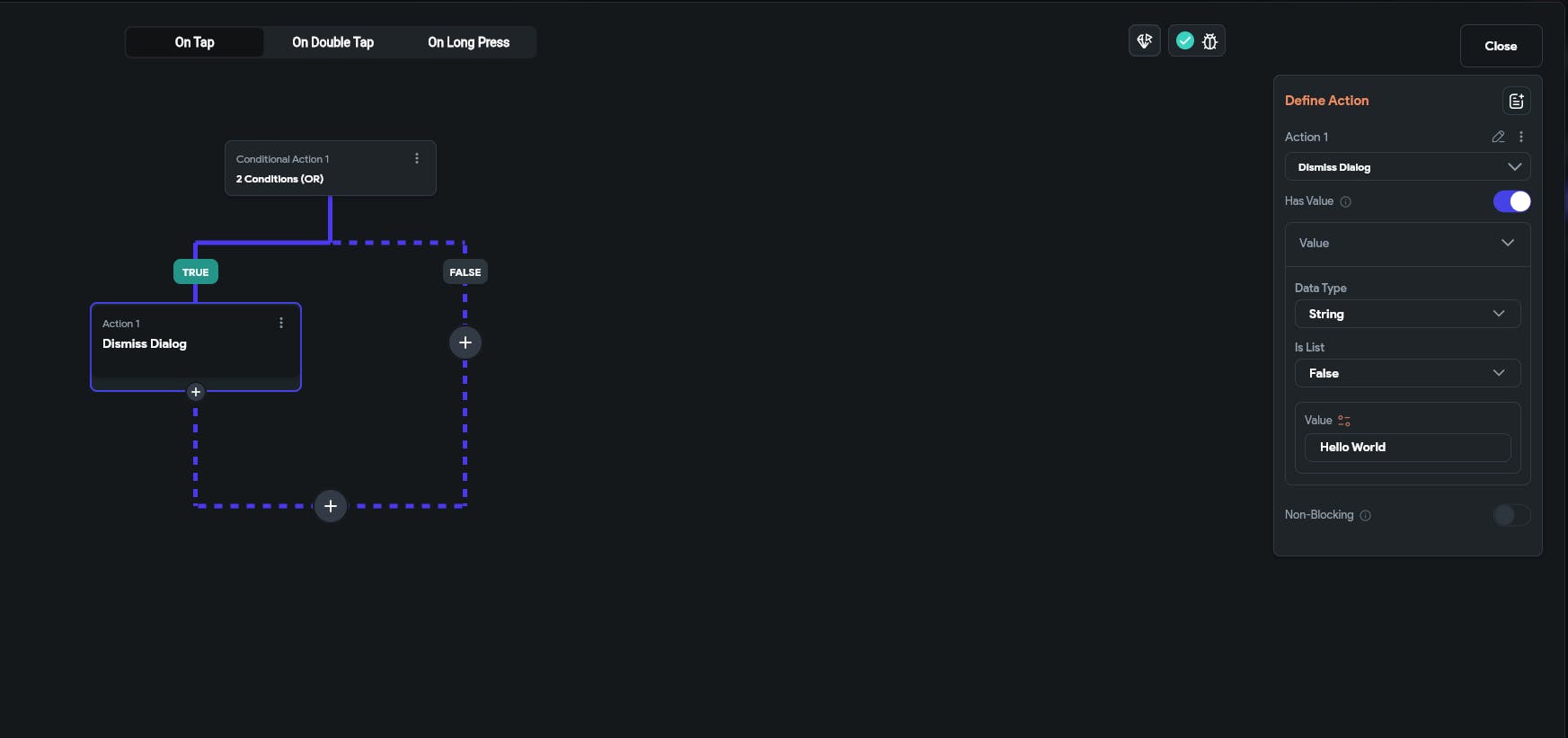This screenshot has width=1568, height=738.
Task: Click the green checkmark status icon
Action: tap(1185, 41)
